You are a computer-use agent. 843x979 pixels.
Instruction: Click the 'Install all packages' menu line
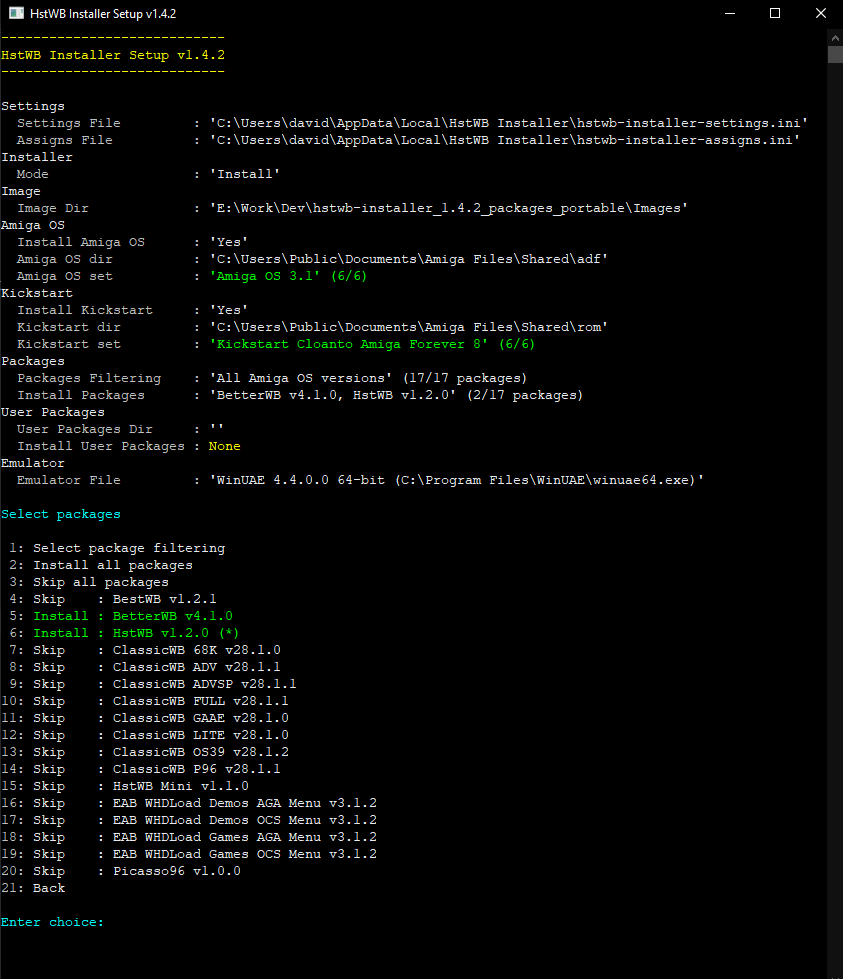[101, 565]
